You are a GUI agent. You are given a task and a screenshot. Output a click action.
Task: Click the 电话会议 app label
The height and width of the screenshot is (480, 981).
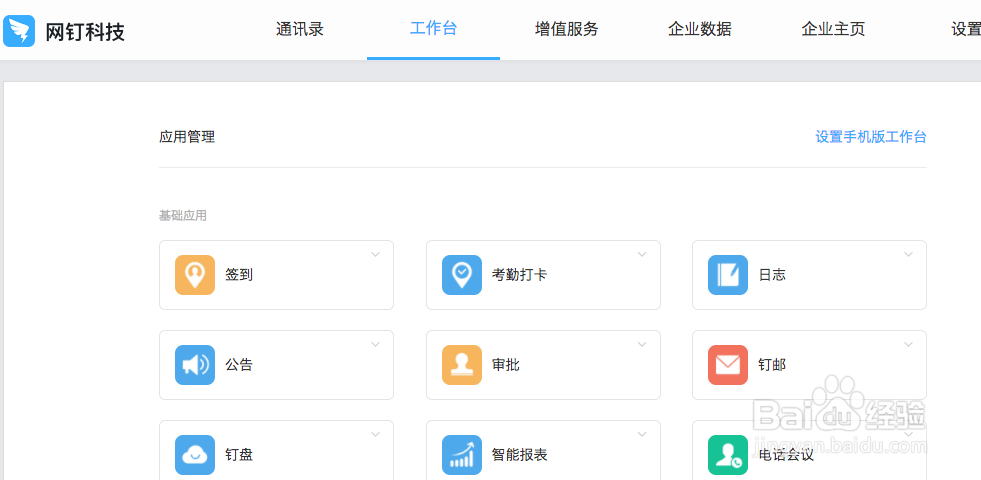click(x=786, y=455)
